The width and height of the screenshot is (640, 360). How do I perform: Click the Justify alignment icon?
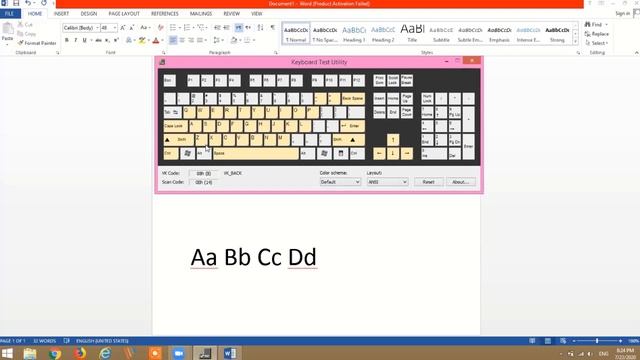[200, 40]
